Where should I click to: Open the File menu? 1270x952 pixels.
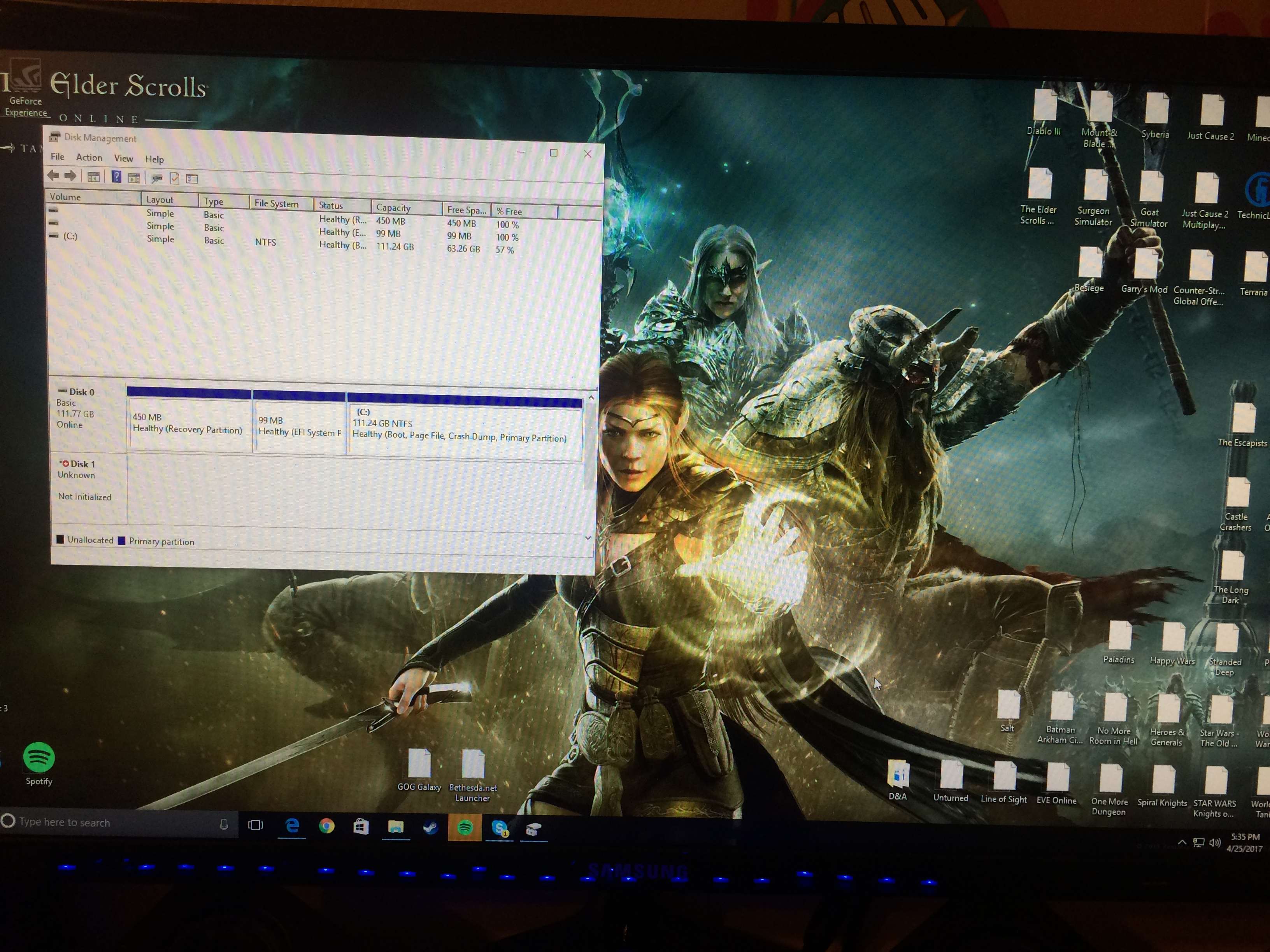pyautogui.click(x=58, y=157)
